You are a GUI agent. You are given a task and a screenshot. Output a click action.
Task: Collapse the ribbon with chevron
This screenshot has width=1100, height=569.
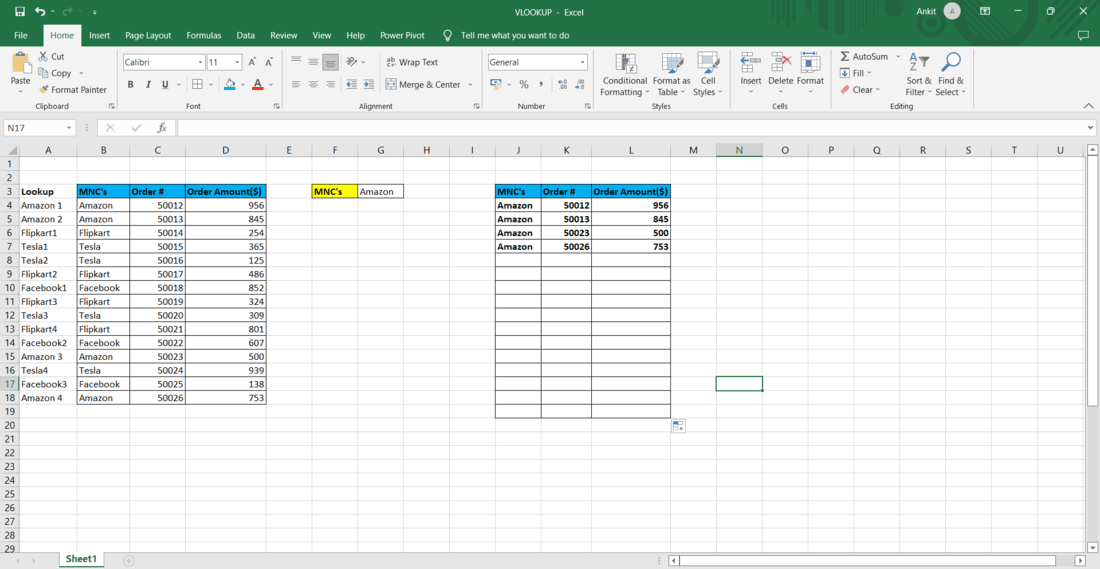pos(1088,106)
